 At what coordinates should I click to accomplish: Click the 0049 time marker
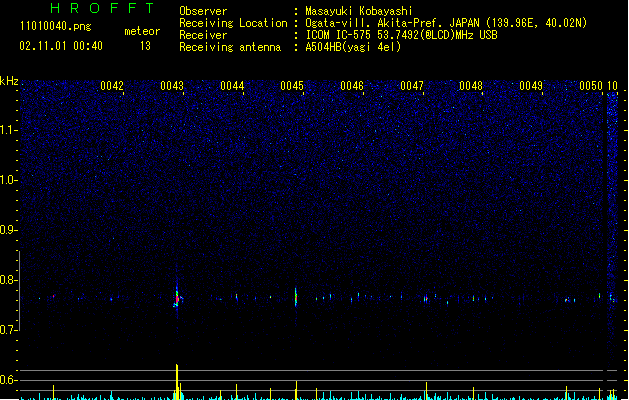click(x=531, y=86)
